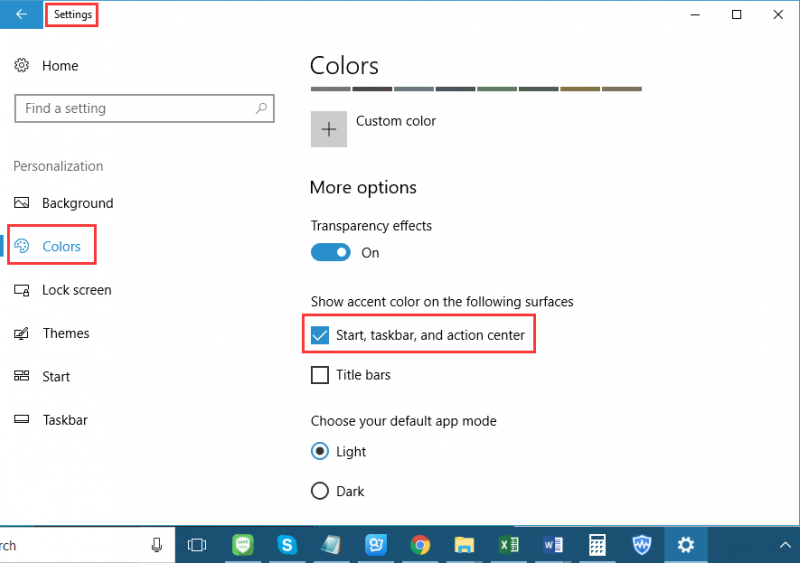Viewport: 800px width, 563px height.
Task: Uncheck Start, taskbar, and action center
Action: click(320, 335)
